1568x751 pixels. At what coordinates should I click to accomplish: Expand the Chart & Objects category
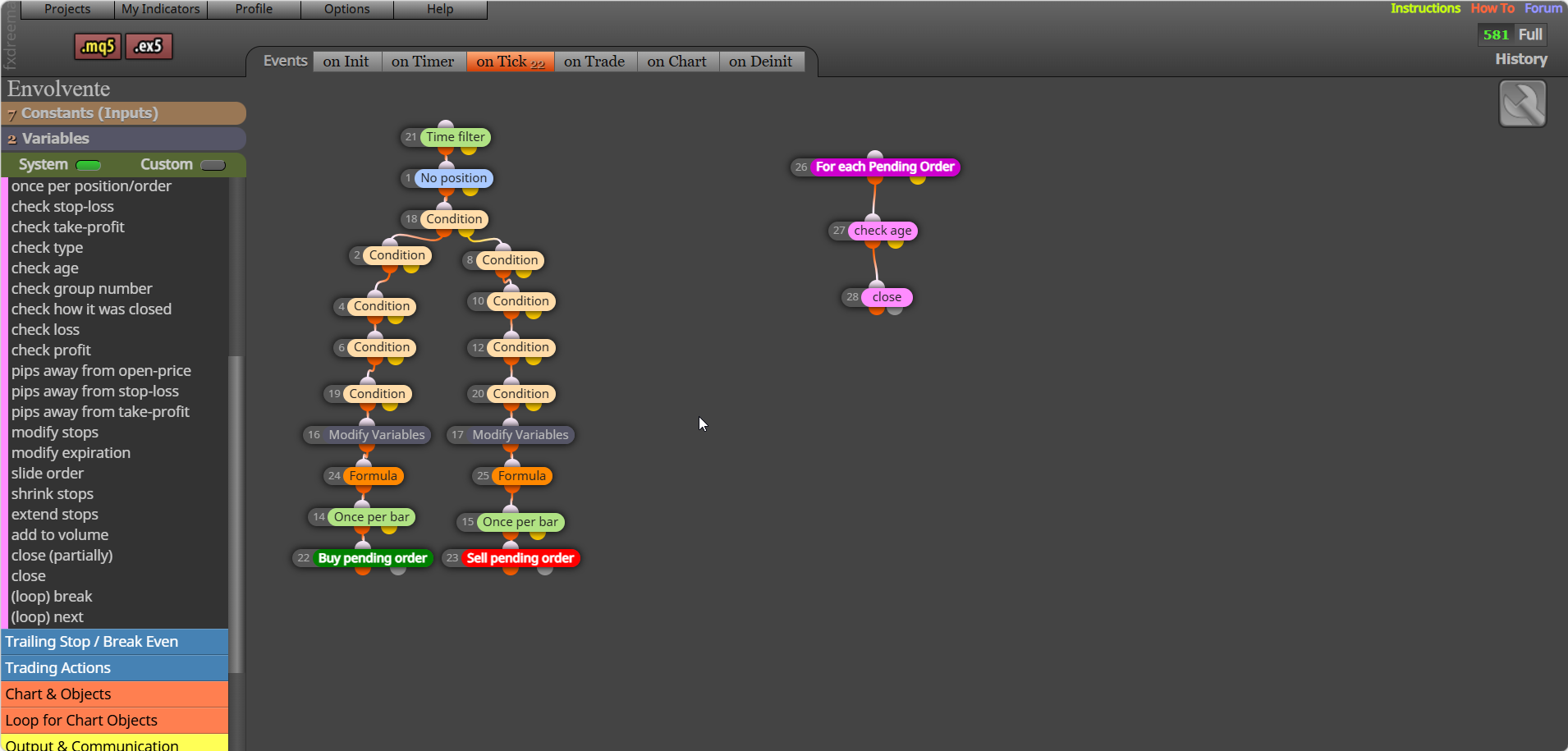(x=114, y=694)
